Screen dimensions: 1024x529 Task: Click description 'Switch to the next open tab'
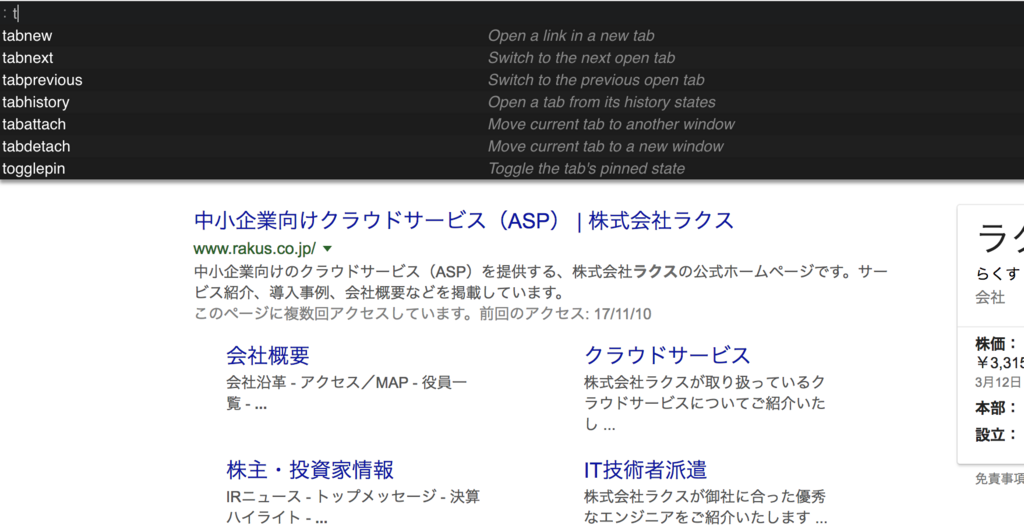(x=581, y=58)
